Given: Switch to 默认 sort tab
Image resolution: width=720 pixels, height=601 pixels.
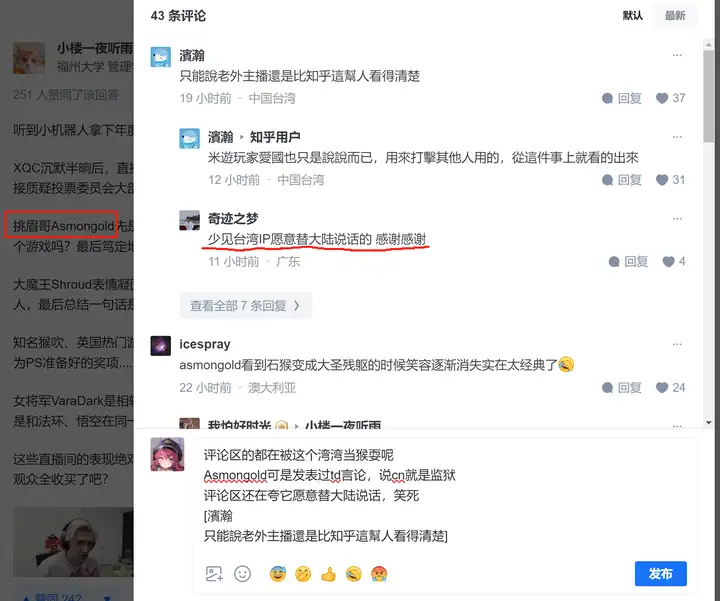Looking at the screenshot, I should click(x=633, y=16).
